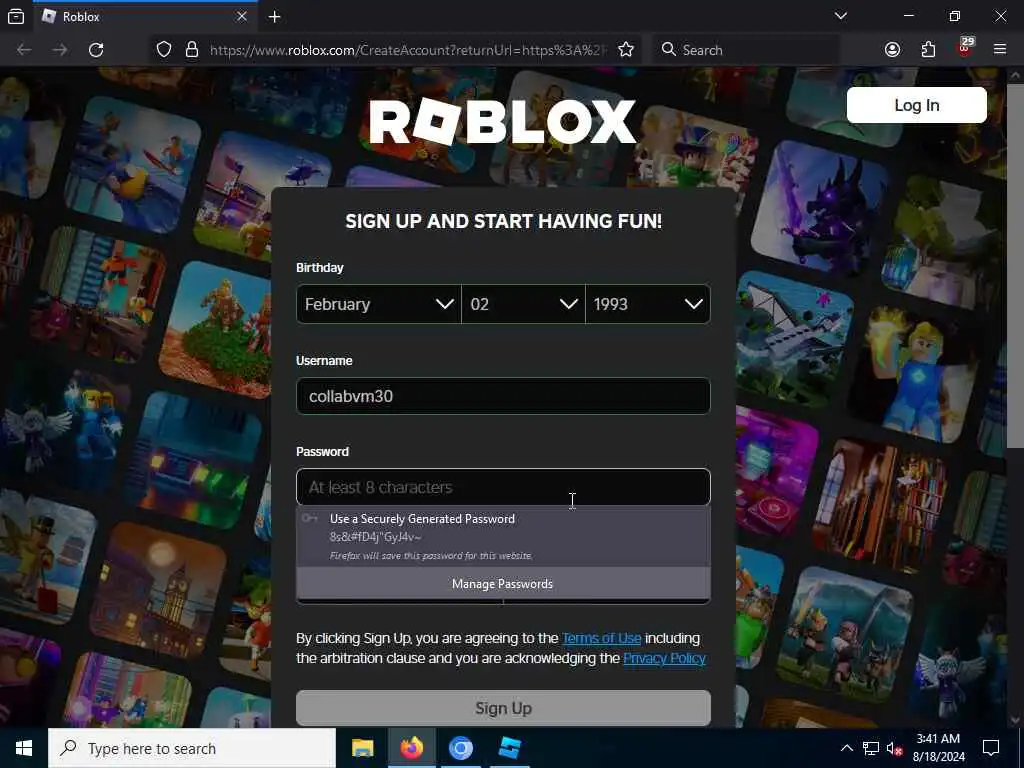
Task: Switch to Firefox in the taskbar
Action: pos(411,748)
